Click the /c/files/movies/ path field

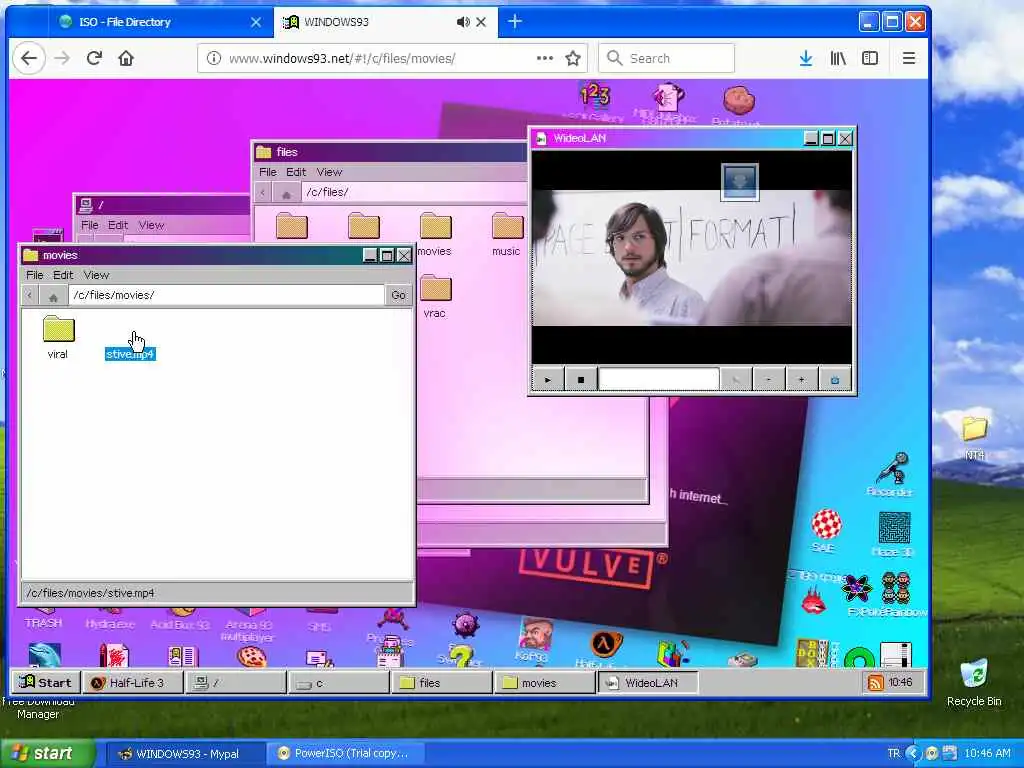[226, 295]
